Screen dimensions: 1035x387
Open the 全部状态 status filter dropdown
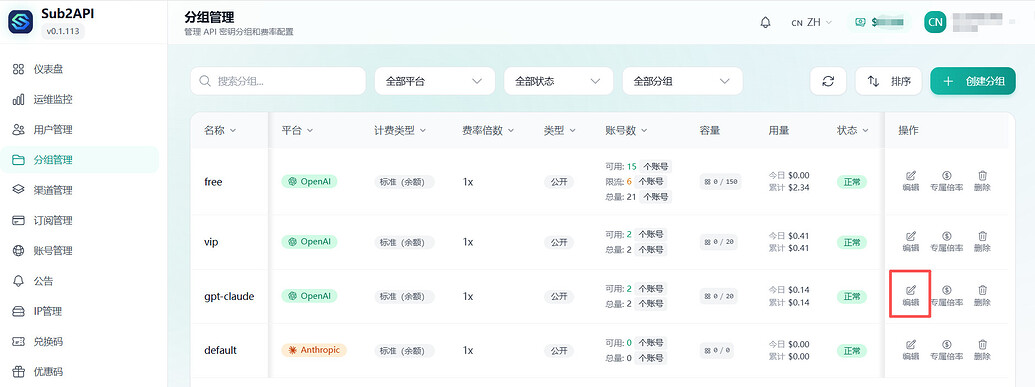coord(558,81)
